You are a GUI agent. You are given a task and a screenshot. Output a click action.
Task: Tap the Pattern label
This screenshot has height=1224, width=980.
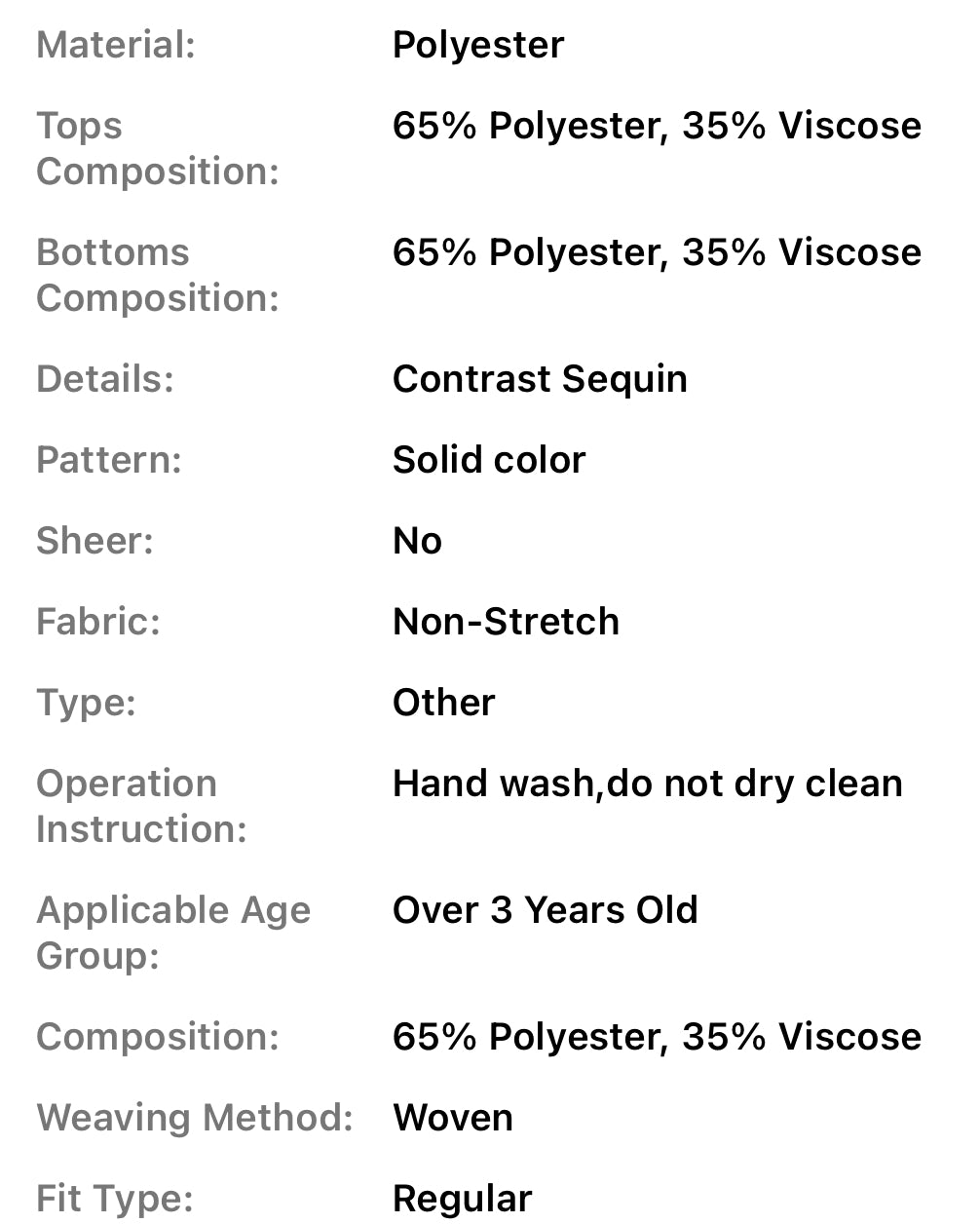(x=109, y=460)
